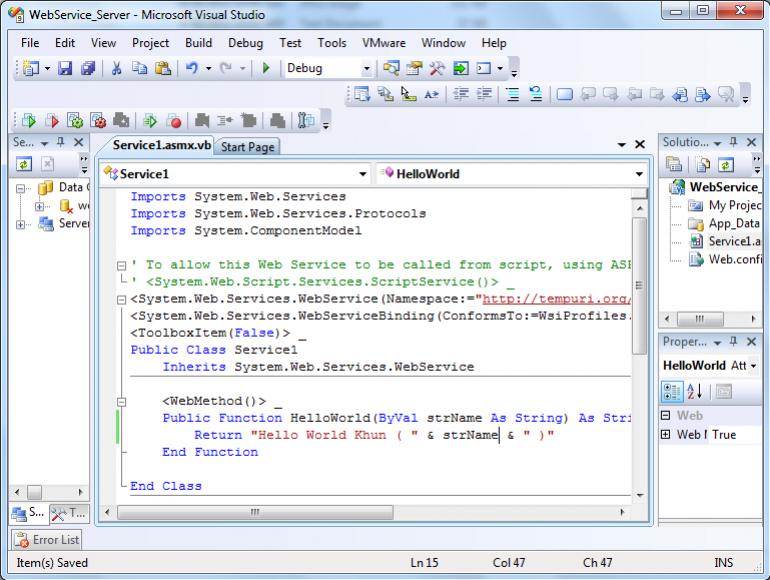Image resolution: width=770 pixels, height=580 pixels.
Task: Open the Build menu
Action: click(198, 43)
